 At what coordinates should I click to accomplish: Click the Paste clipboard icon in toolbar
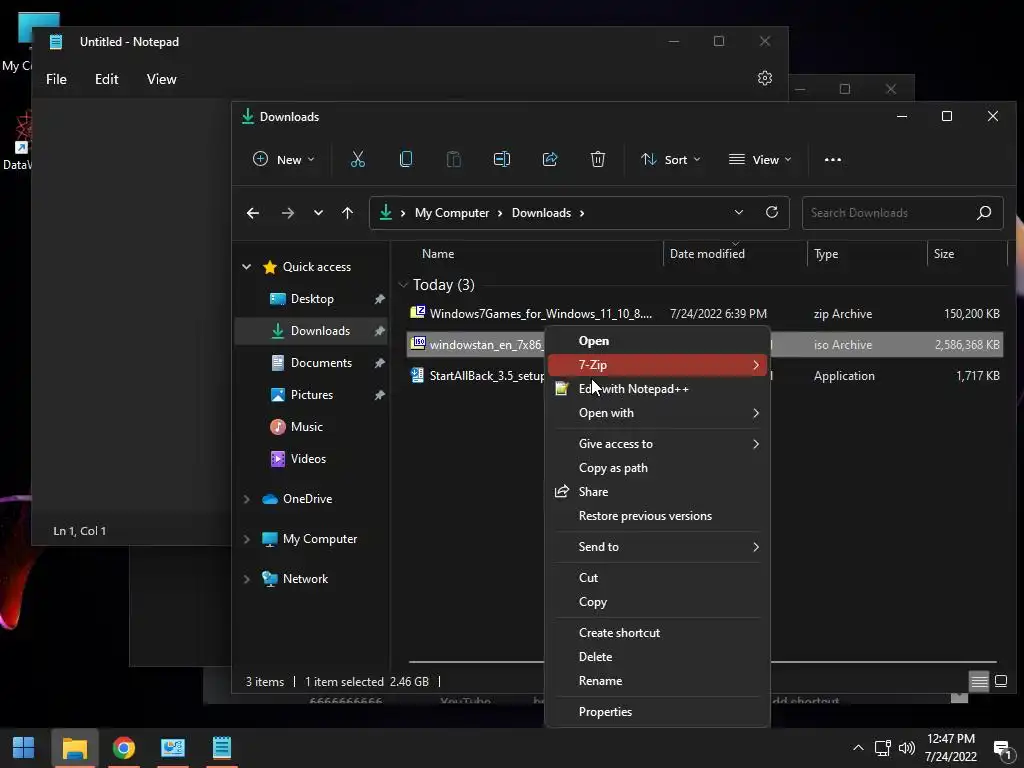tap(453, 159)
